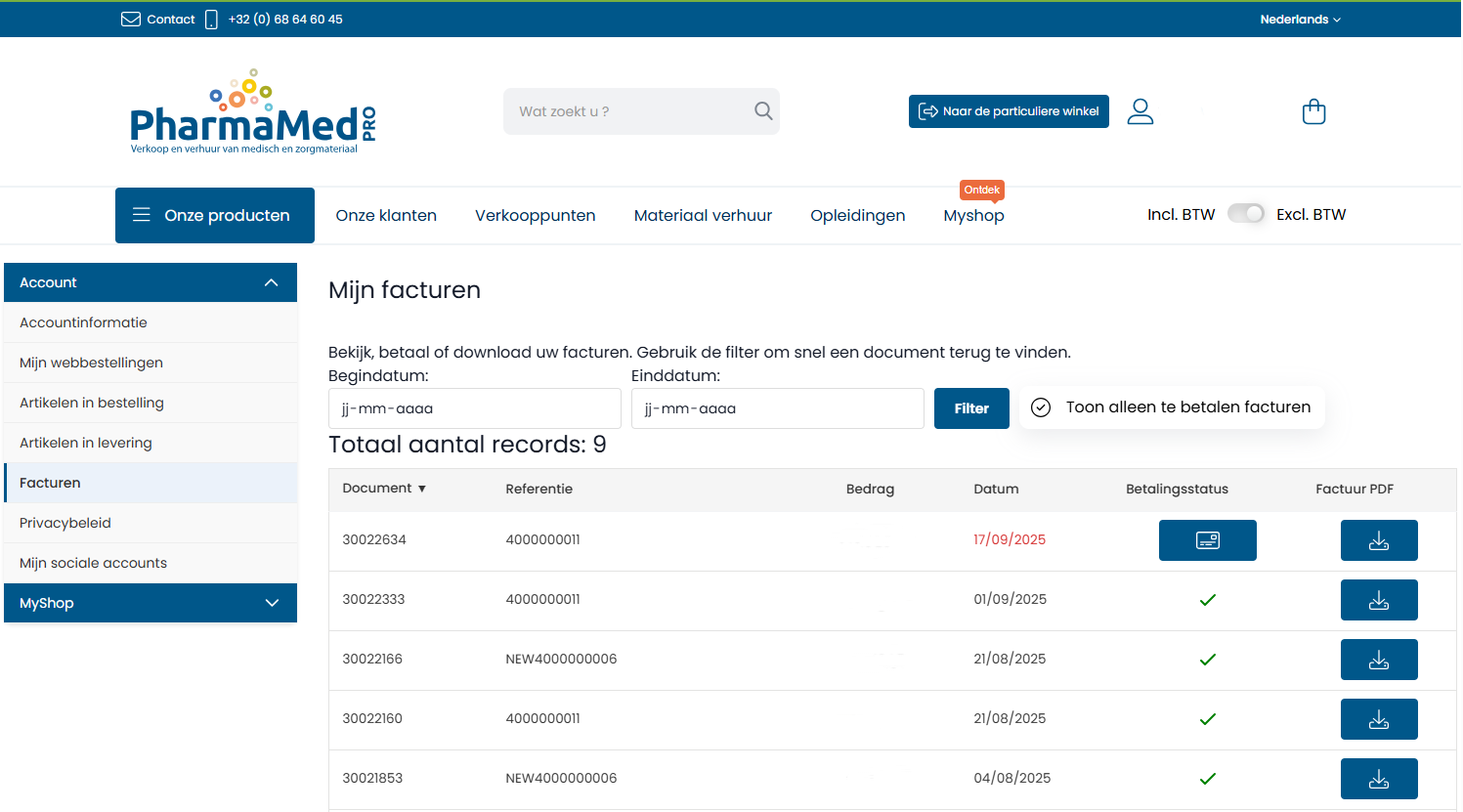Download PDF for invoice 30022634

point(1378,540)
